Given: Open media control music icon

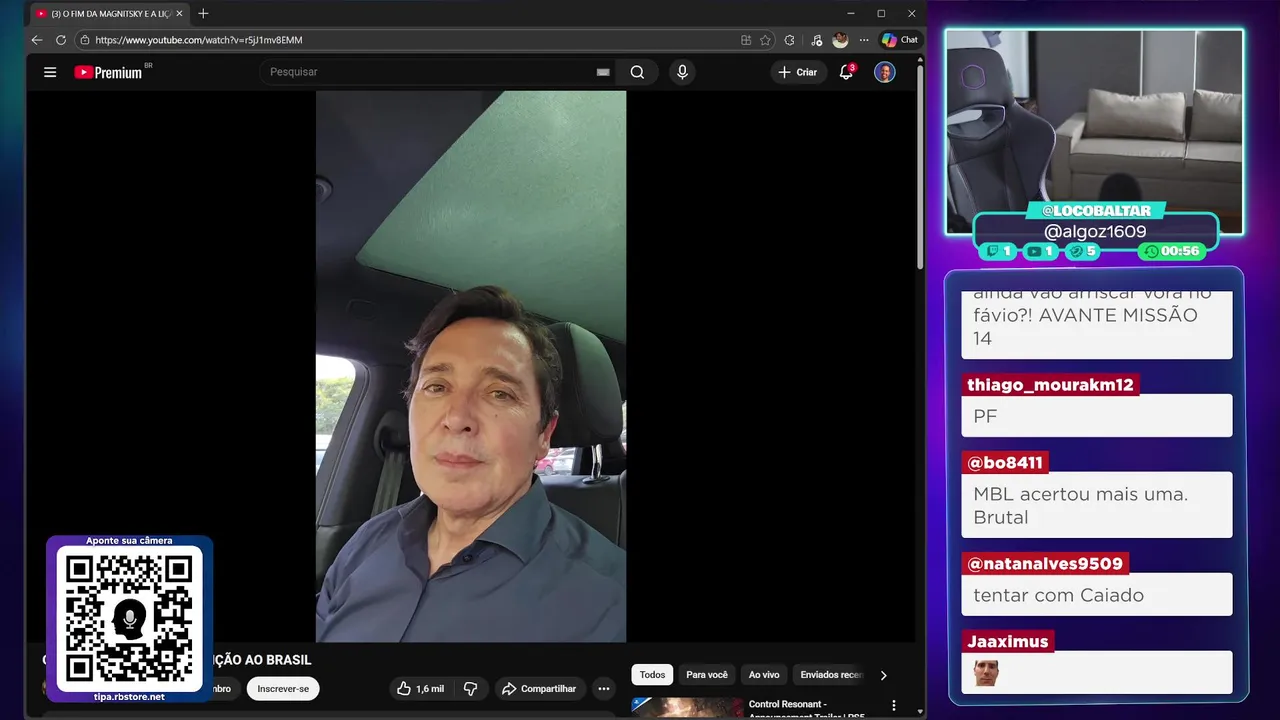Looking at the screenshot, I should point(816,40).
